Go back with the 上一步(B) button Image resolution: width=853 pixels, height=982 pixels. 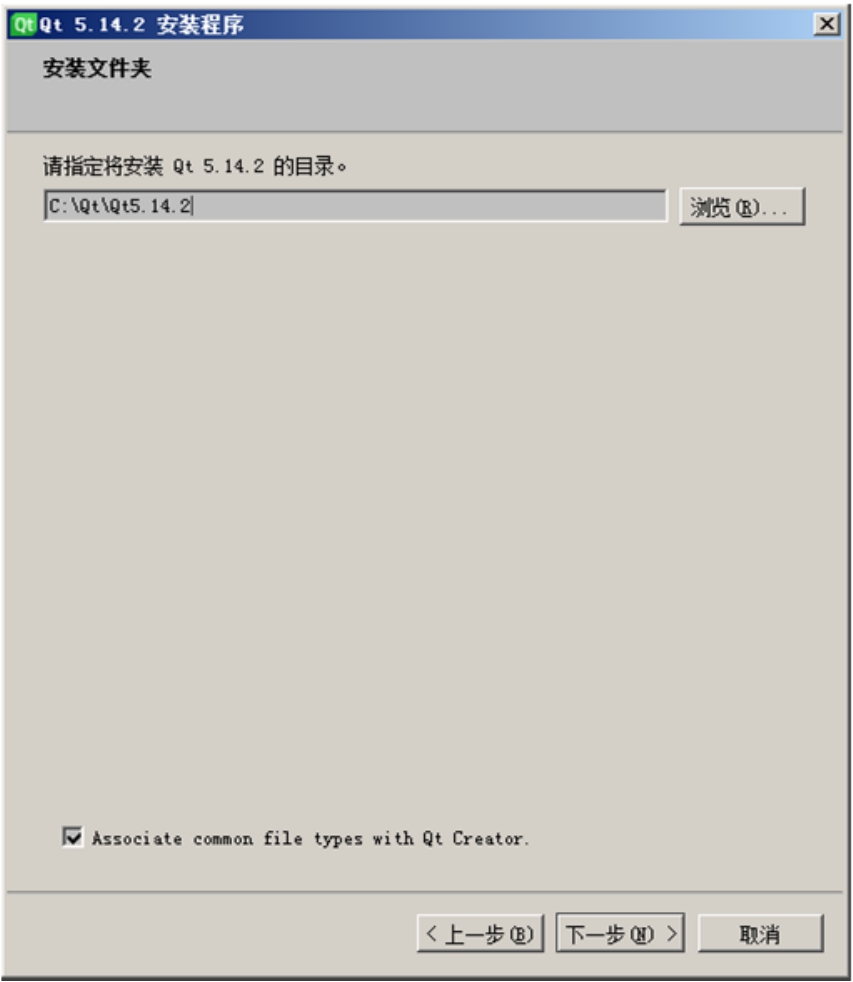click(480, 933)
